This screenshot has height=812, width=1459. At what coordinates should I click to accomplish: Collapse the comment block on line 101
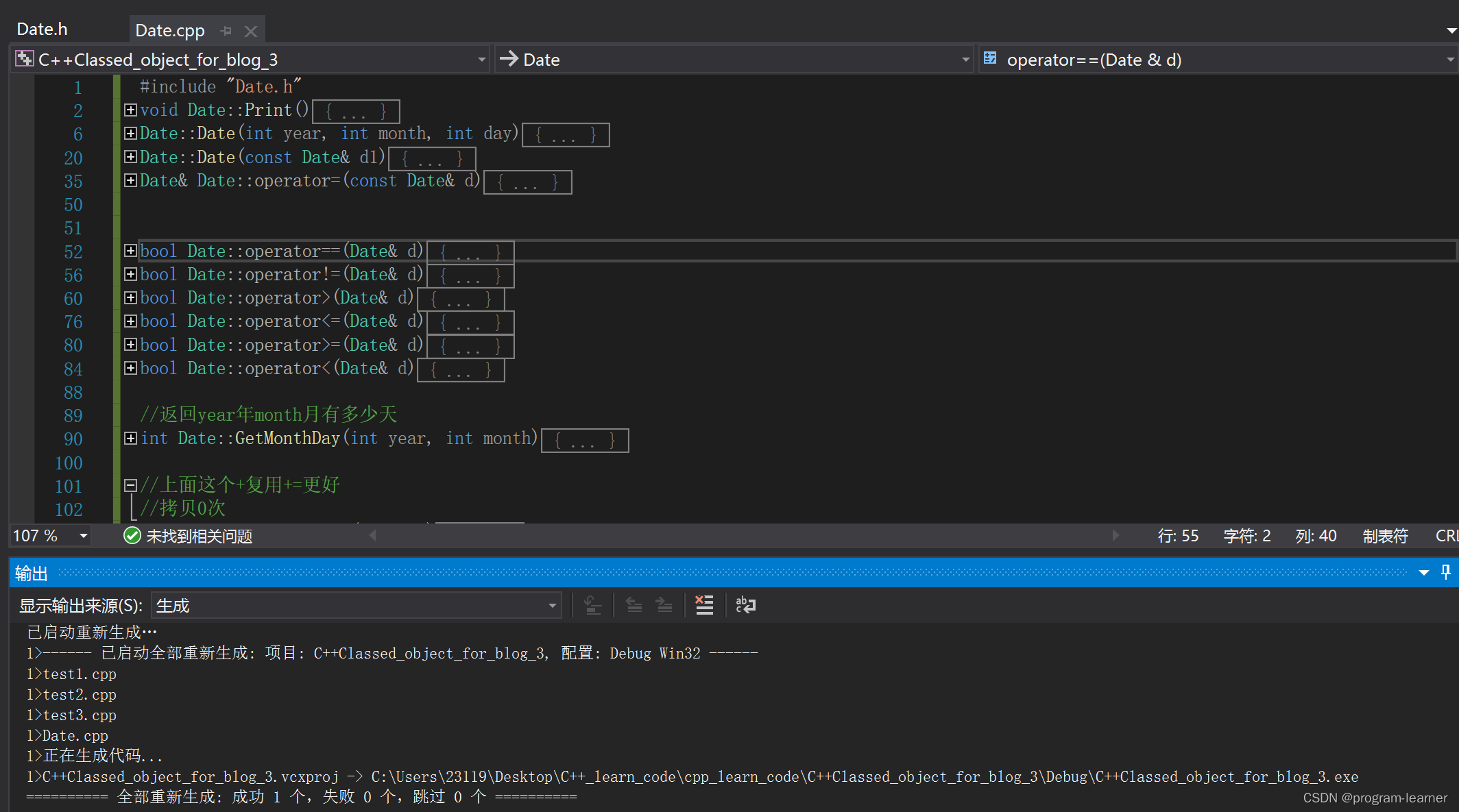(x=130, y=485)
